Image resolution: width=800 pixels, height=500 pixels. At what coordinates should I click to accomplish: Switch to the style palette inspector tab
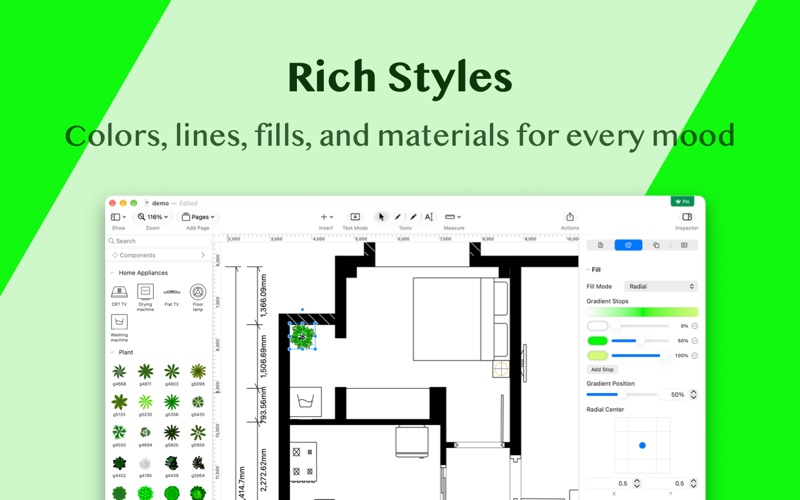(x=628, y=245)
